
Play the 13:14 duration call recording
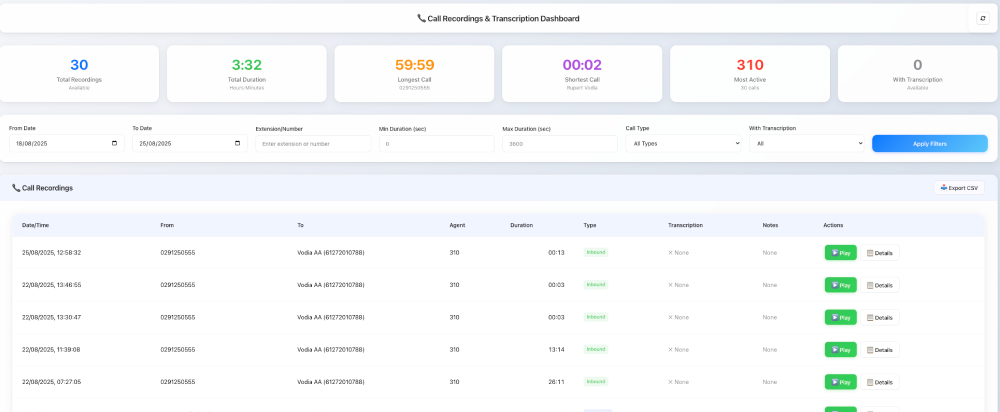tap(841, 349)
